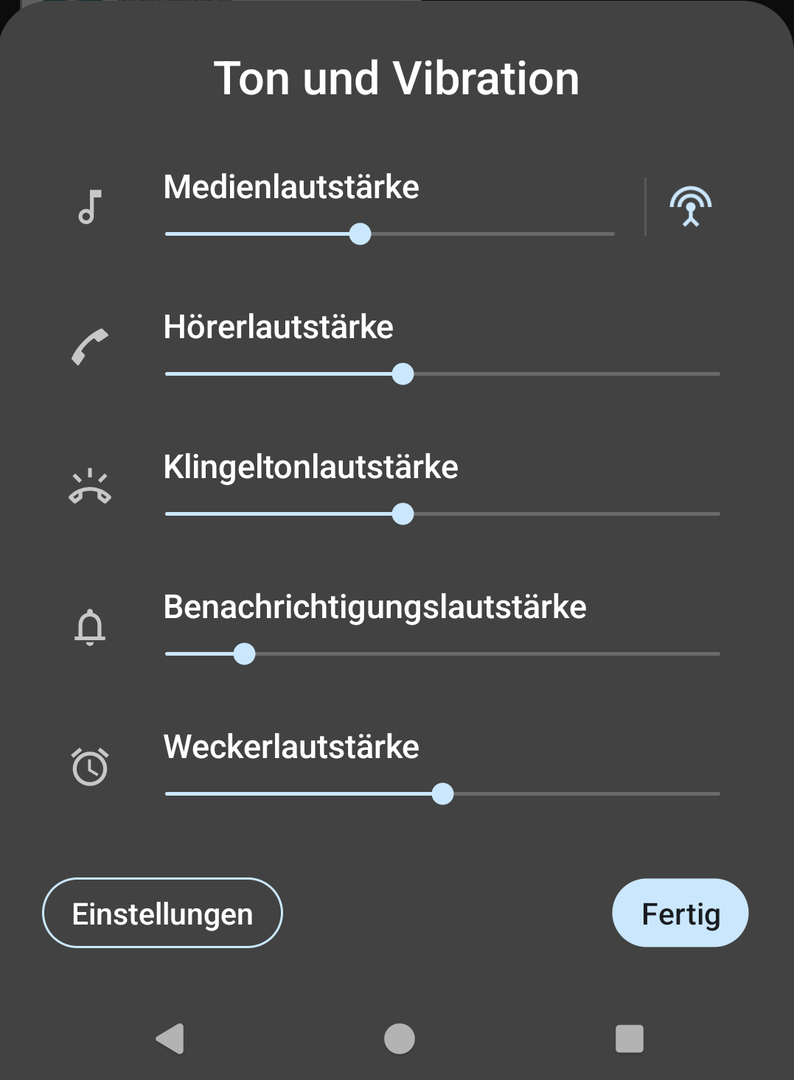Tap the phone handset call volume icon
794x1080 pixels.
(90, 347)
